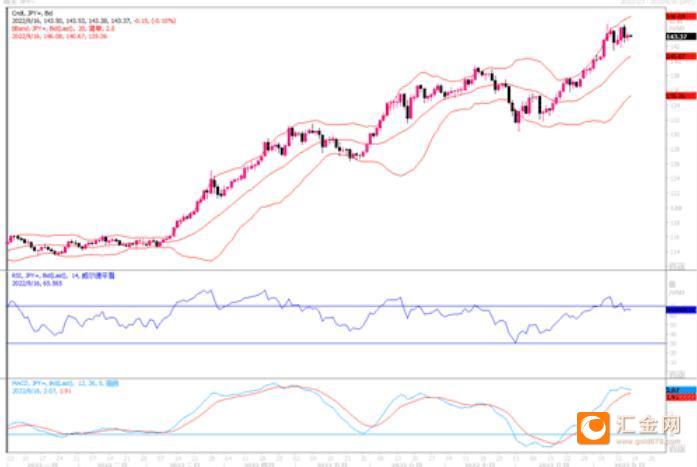Screen dimensions: 697x467
Task: Click the blue RSI value tag on axis
Action: (x=681, y=310)
